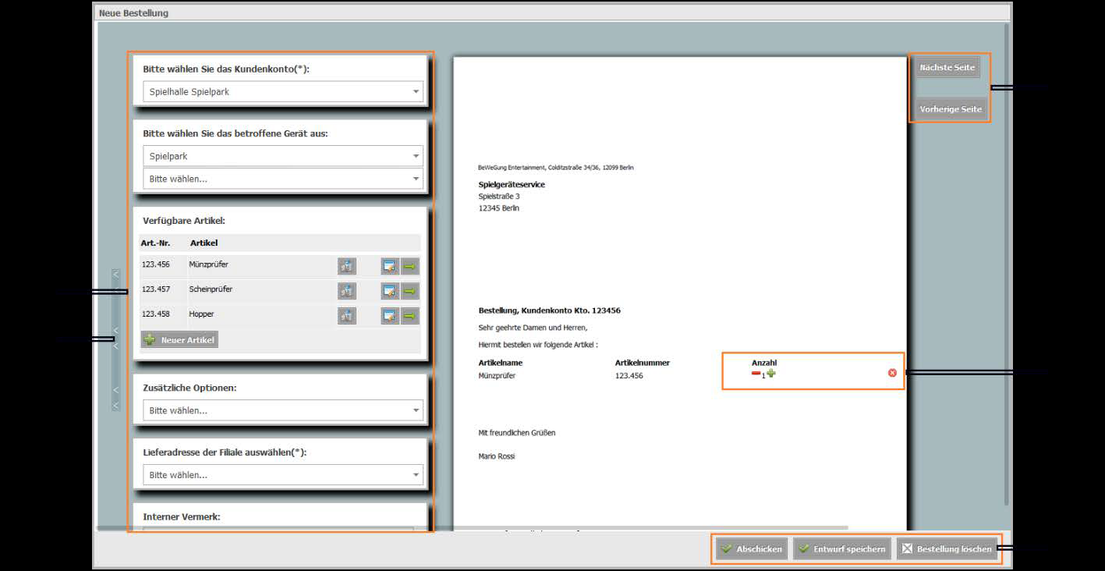1105x571 pixels.
Task: Click the Hopper article name
Action: [x=202, y=314]
